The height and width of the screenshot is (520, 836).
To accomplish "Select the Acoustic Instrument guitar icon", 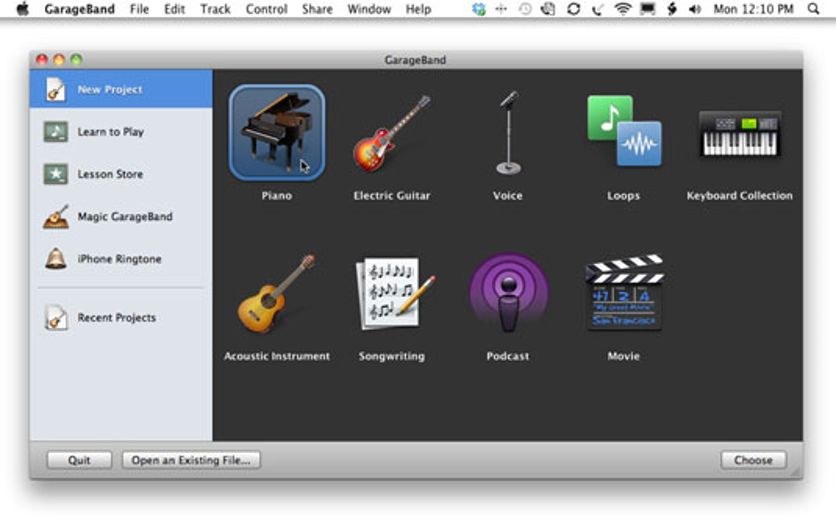I will 276,294.
